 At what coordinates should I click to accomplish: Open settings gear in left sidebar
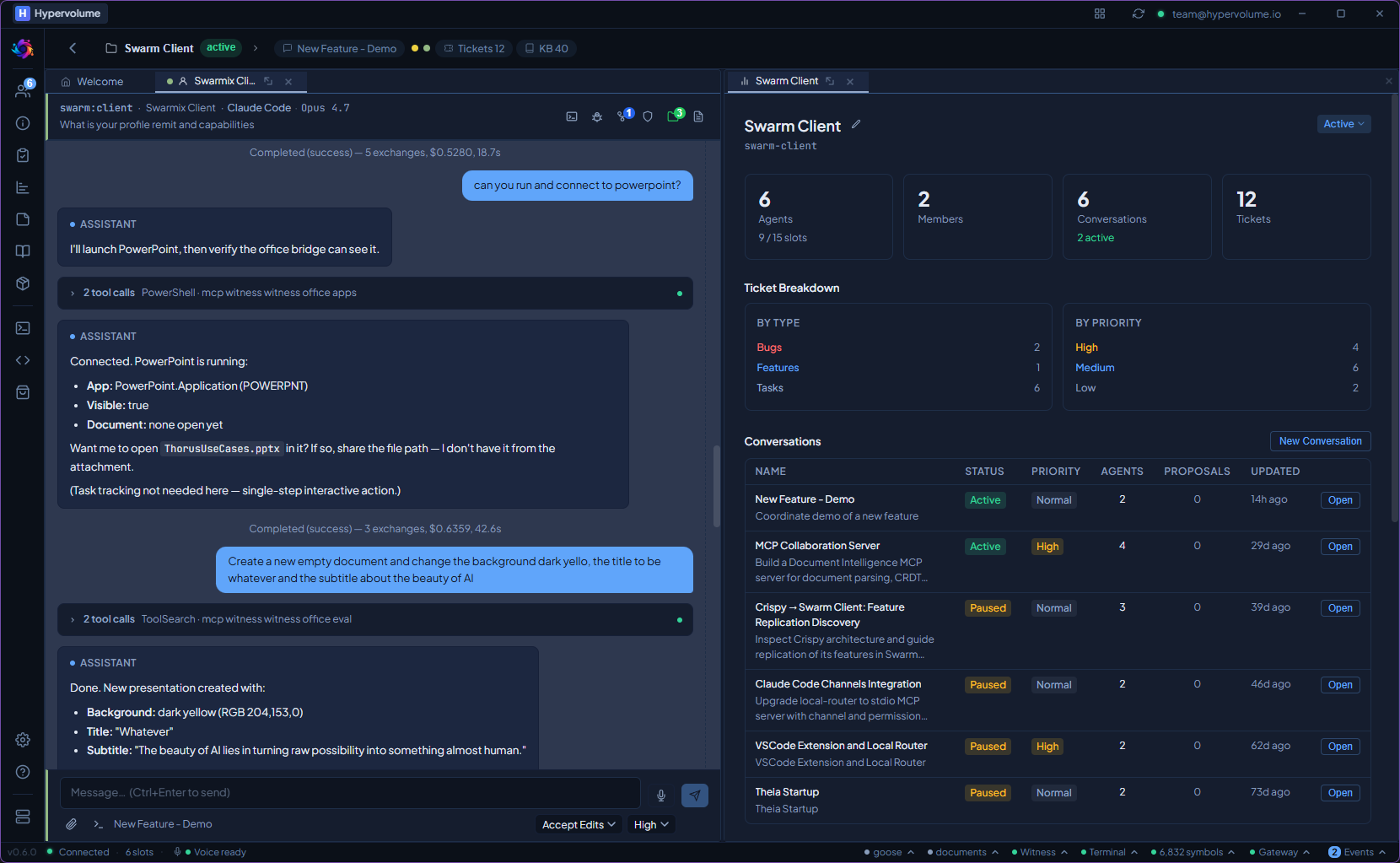coord(23,740)
